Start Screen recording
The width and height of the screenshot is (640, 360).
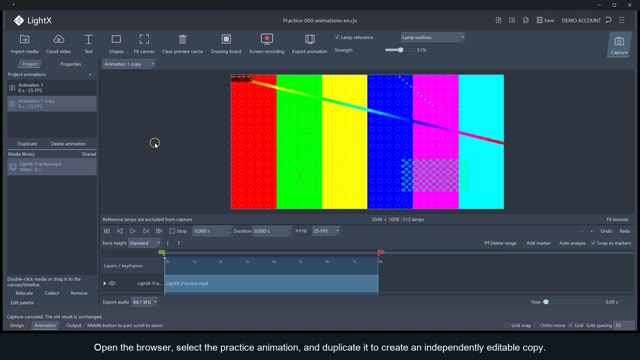267,44
